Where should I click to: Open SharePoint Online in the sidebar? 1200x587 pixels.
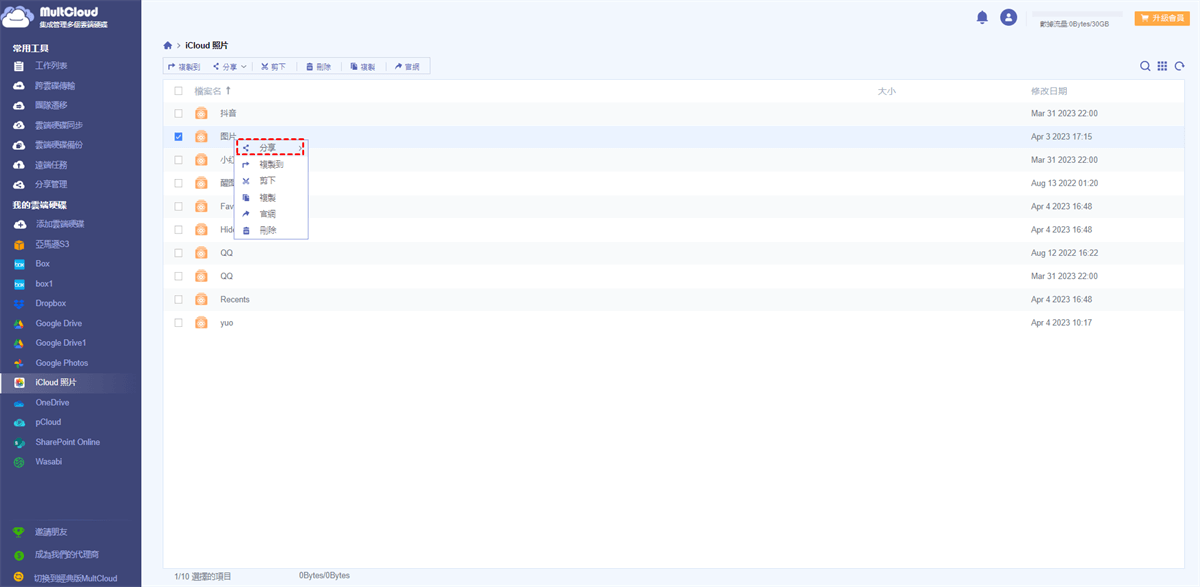point(70,442)
